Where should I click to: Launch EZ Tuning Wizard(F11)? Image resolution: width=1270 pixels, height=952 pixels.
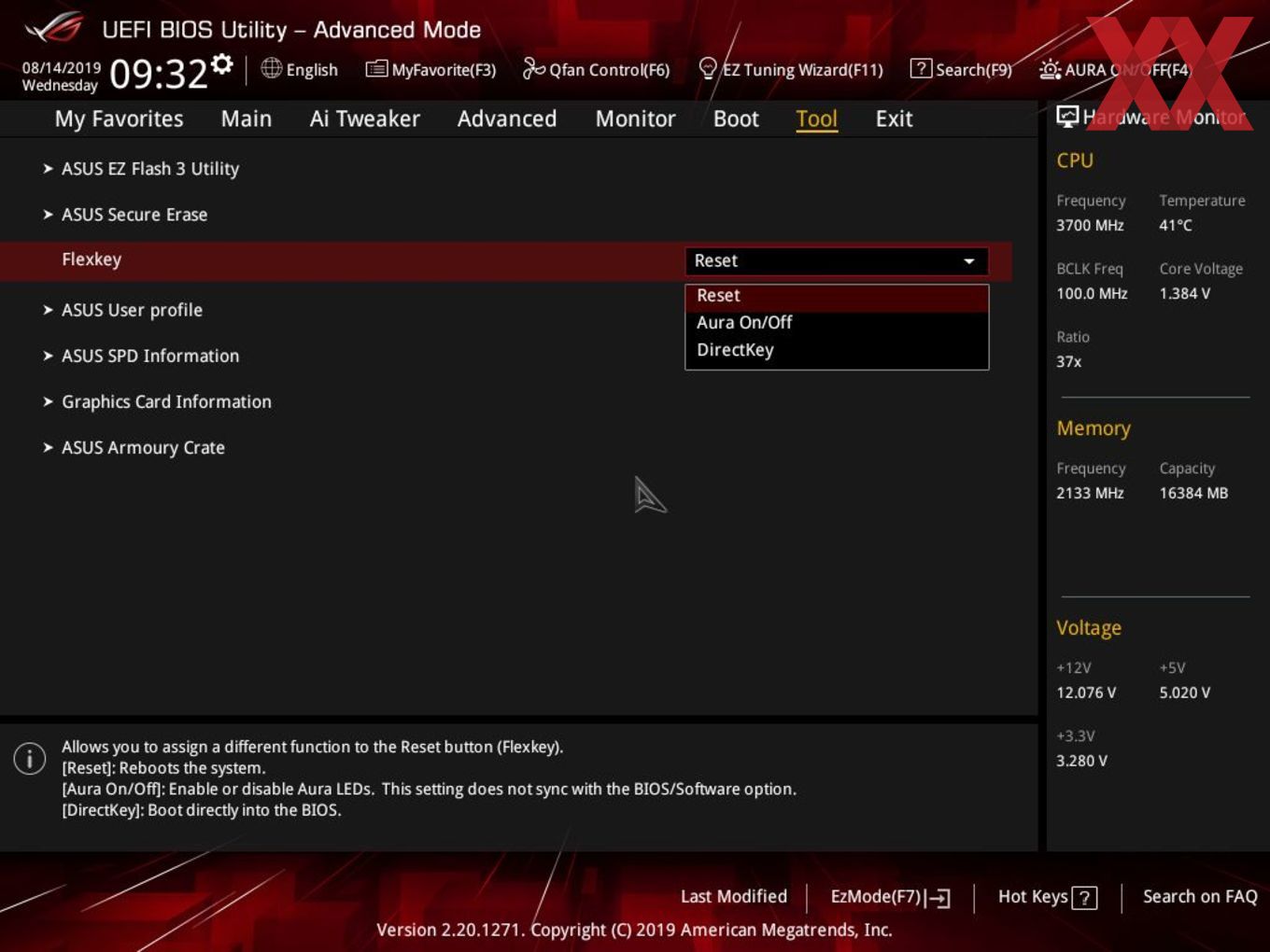(x=802, y=70)
